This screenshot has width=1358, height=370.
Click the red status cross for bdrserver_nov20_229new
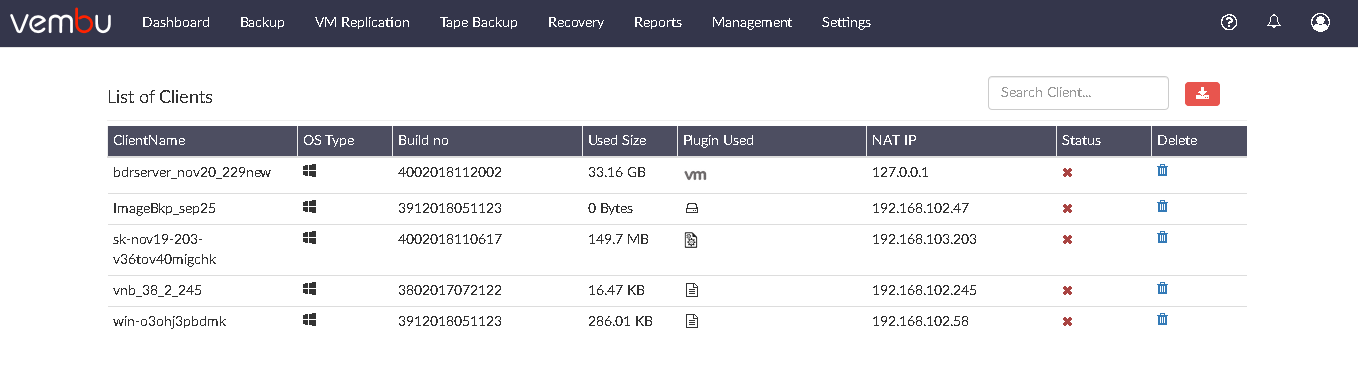(1067, 173)
